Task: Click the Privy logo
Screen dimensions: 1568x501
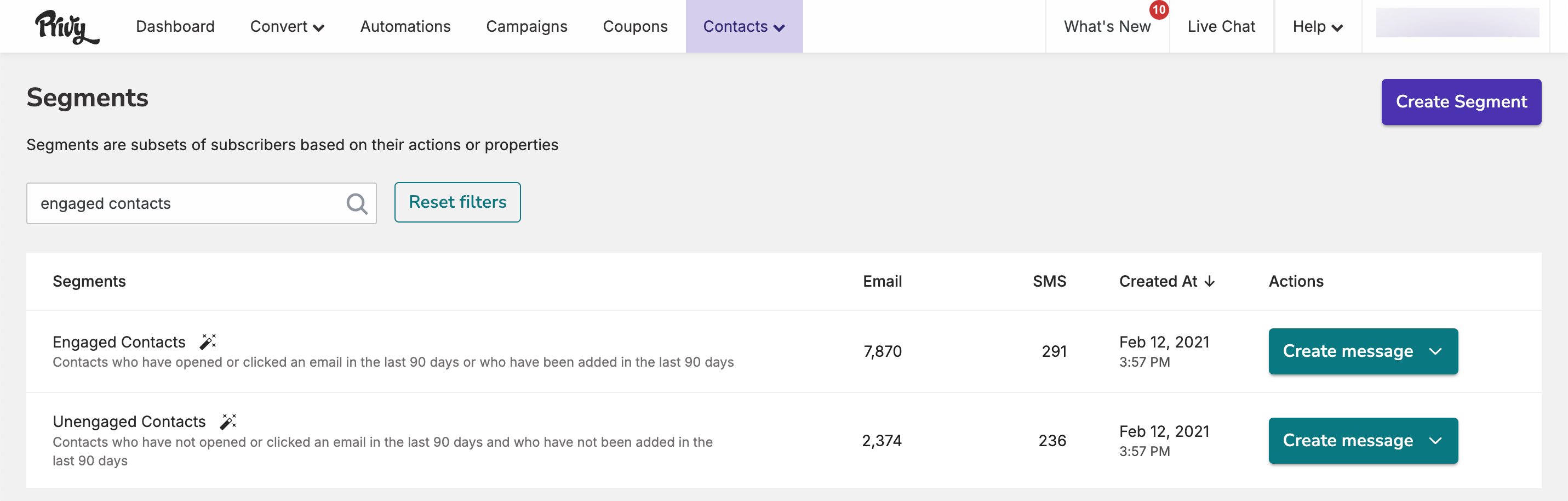Action: pyautogui.click(x=67, y=27)
